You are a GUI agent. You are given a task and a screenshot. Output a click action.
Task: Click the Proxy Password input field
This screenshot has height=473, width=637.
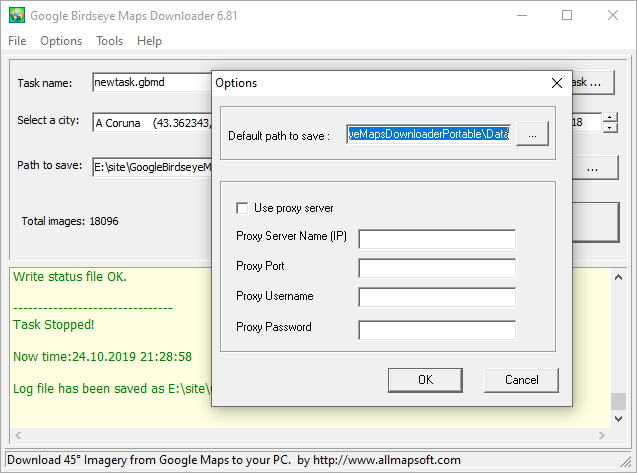tap(437, 330)
